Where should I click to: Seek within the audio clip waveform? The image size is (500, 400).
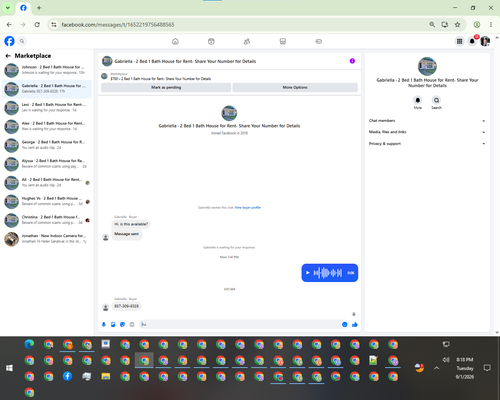click(x=328, y=273)
